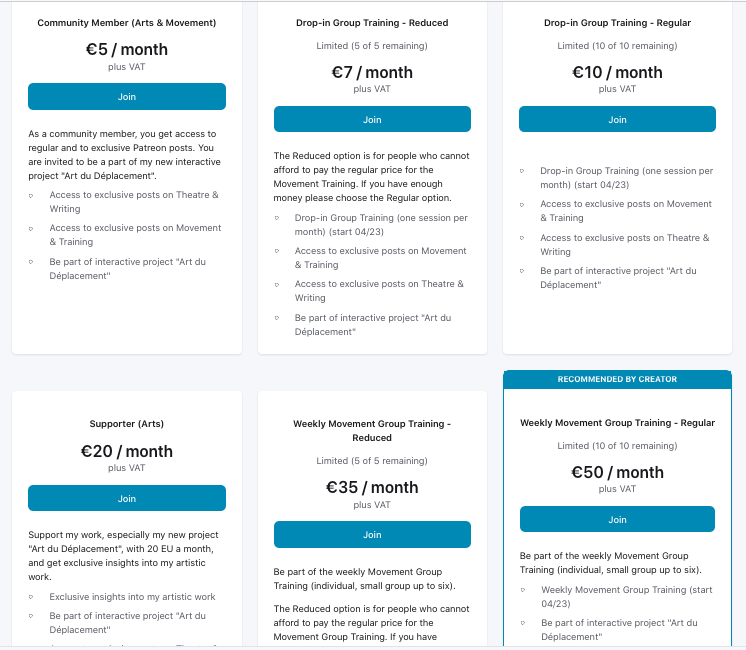
Task: Click the €35 / month price
Action: [372, 487]
